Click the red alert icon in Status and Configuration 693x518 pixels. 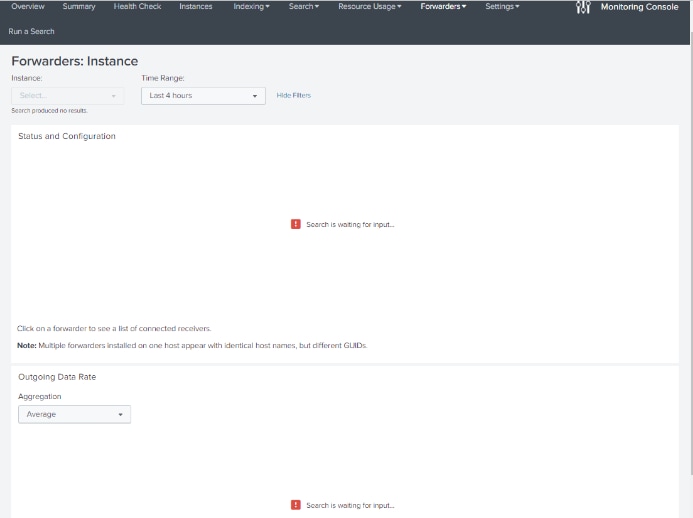pos(296,224)
